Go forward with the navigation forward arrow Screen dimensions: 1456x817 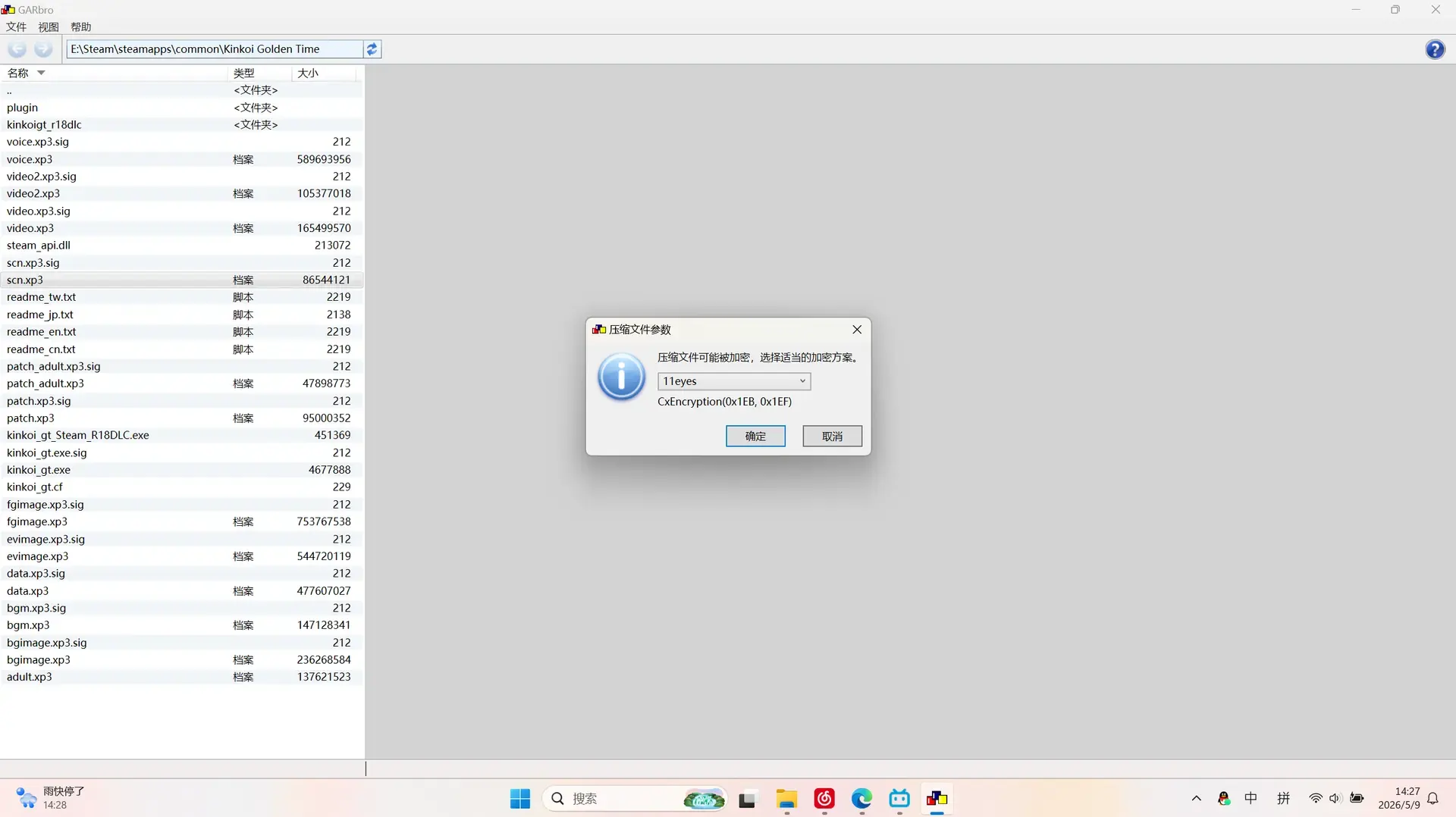(x=43, y=49)
